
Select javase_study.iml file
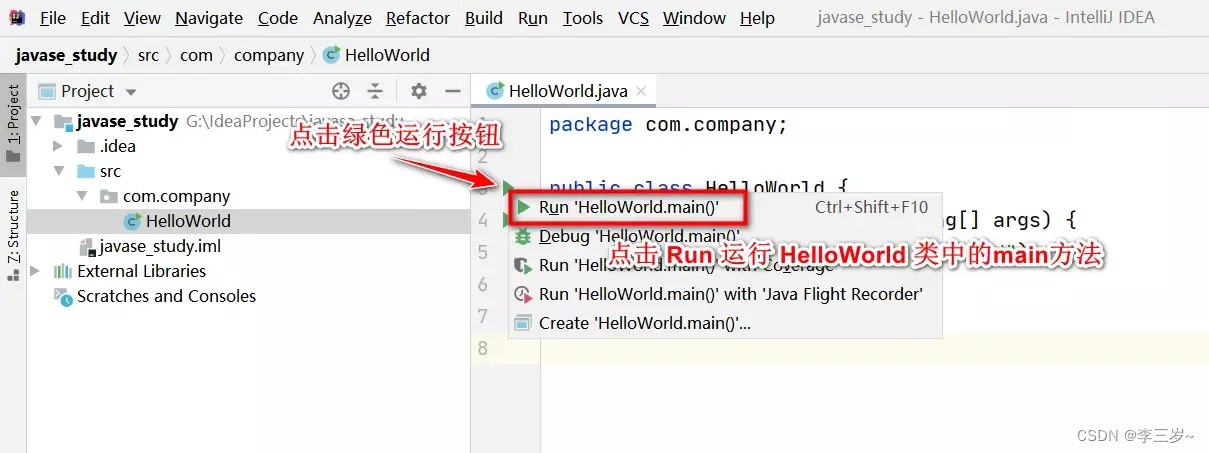pyautogui.click(x=160, y=246)
